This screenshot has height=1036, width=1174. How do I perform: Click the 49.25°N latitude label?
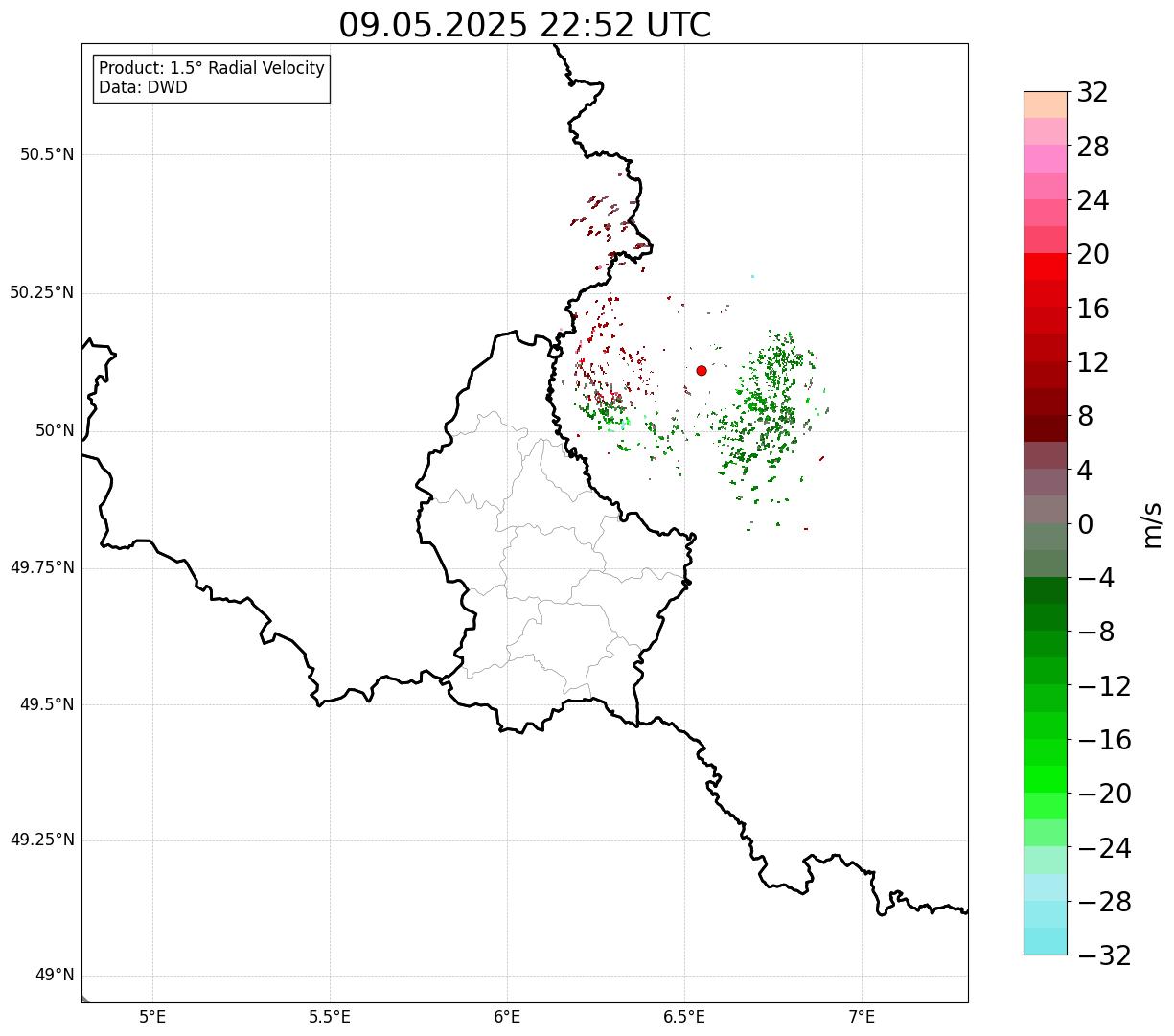[42, 840]
